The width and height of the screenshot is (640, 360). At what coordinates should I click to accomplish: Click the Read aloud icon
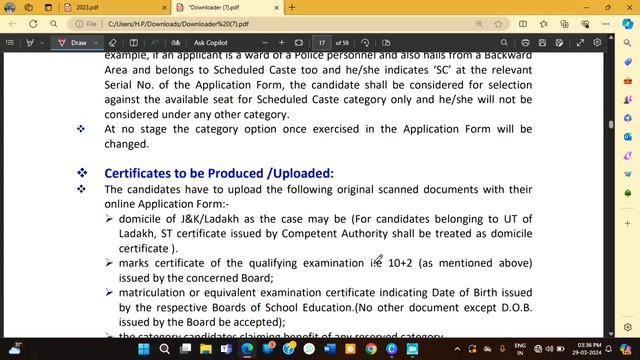[155, 43]
